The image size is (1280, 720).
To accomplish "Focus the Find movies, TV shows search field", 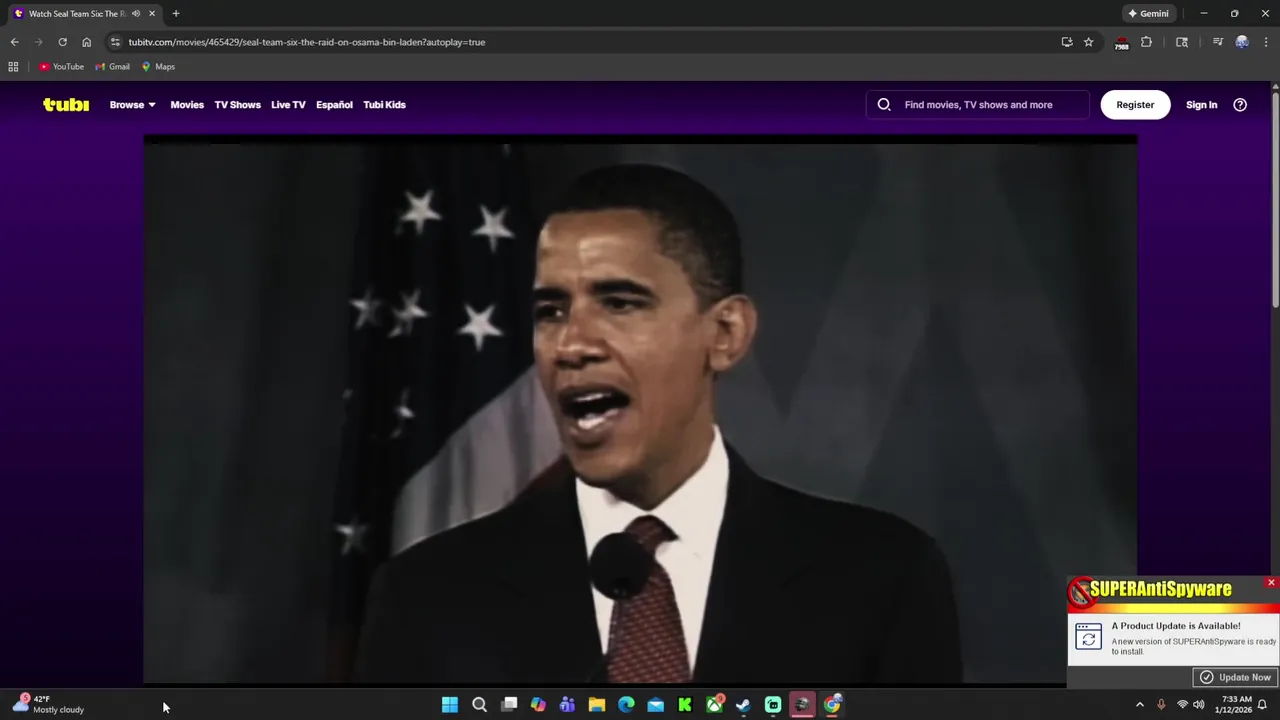I will coord(978,104).
